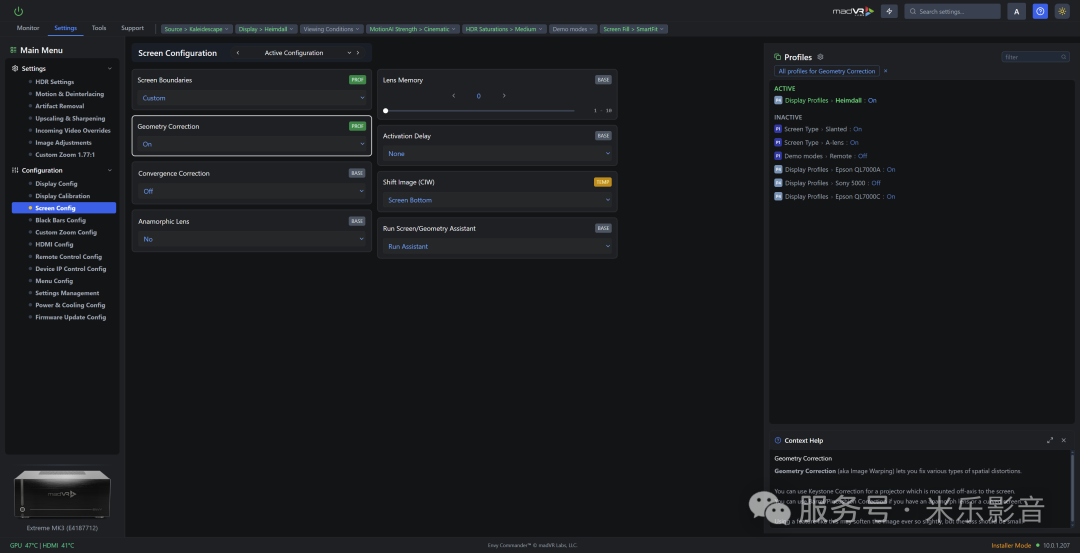
Task: Increase Lens Memory with right arrow
Action: pos(504,96)
